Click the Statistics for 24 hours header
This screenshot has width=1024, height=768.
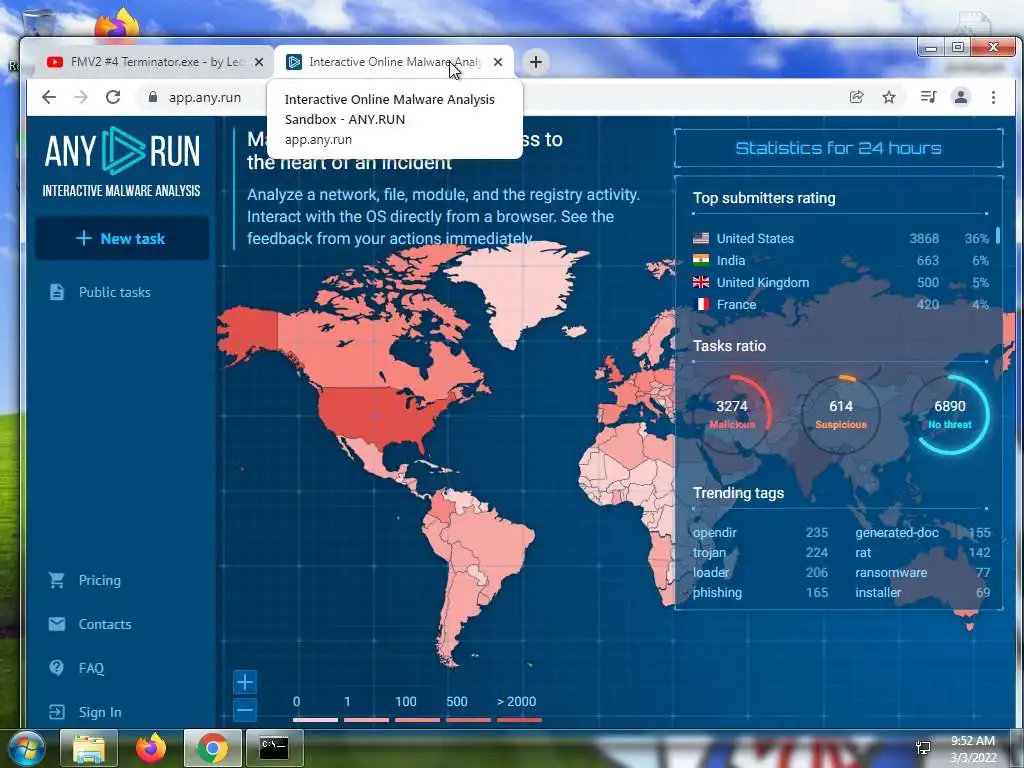839,148
